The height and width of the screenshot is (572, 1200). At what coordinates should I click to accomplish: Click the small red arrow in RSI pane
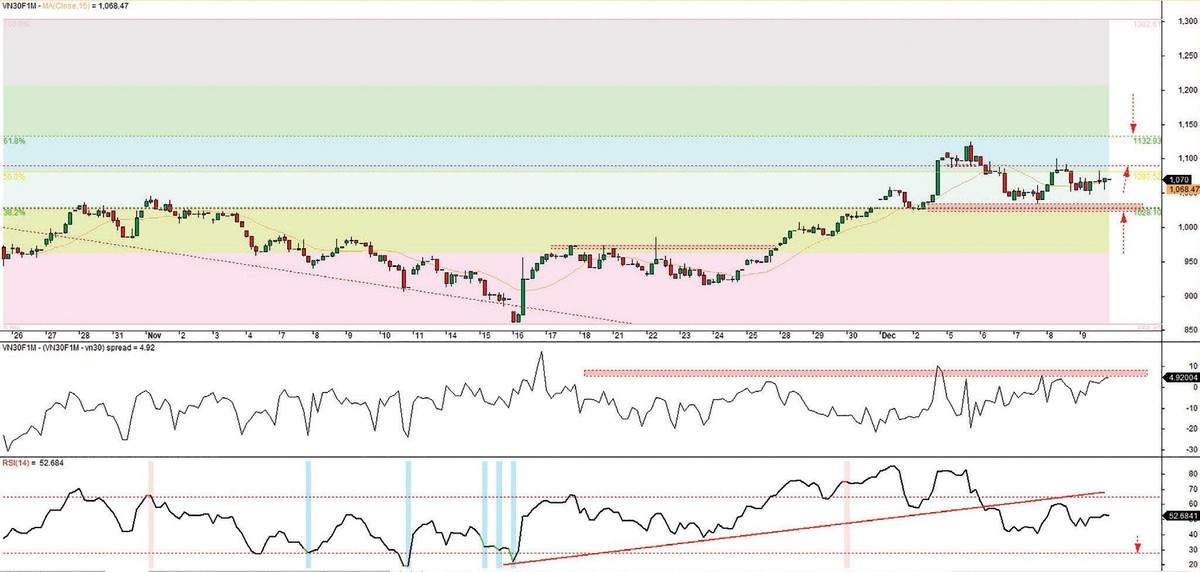click(1137, 545)
